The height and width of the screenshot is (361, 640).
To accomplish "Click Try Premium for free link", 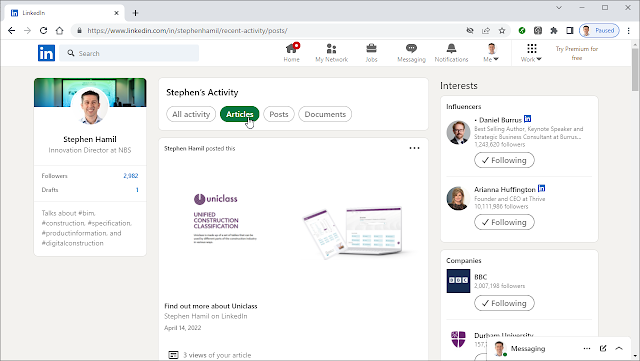I will click(x=576, y=53).
